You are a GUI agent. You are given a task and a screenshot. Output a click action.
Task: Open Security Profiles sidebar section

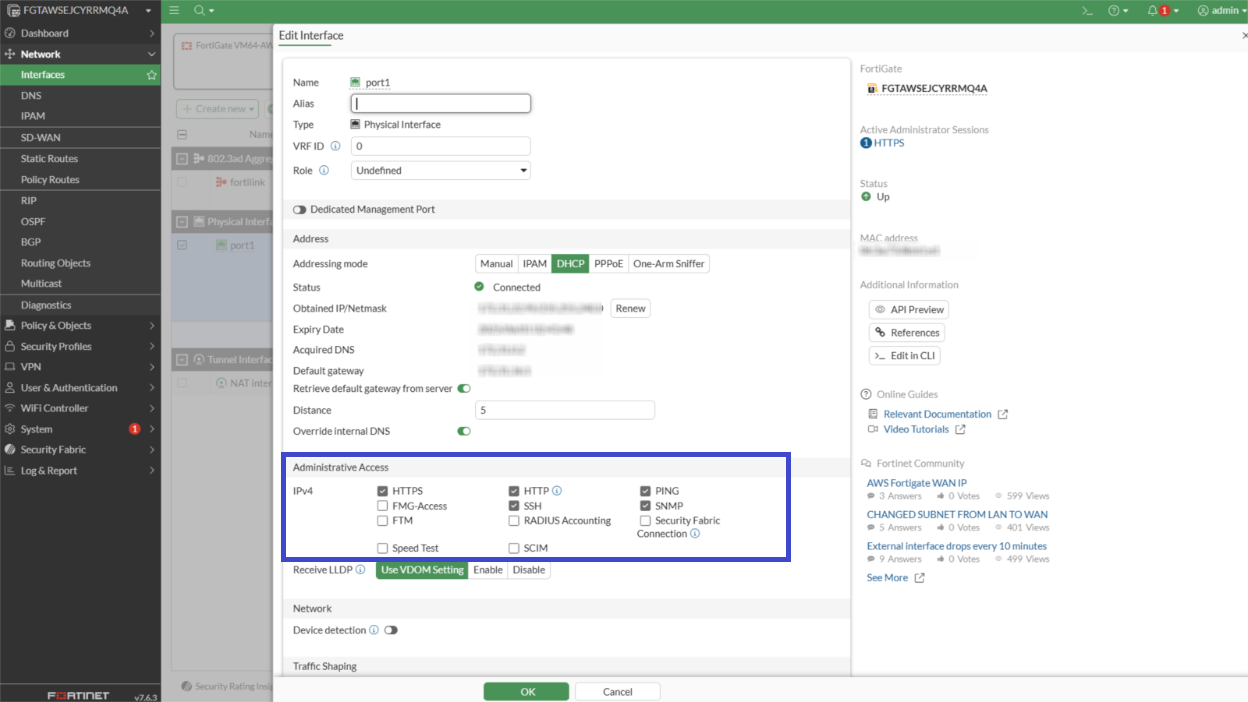click(80, 347)
